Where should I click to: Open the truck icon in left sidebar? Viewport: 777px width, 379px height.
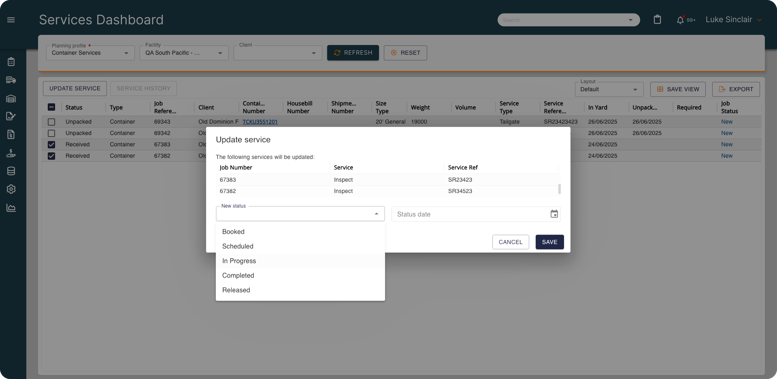pyautogui.click(x=11, y=80)
